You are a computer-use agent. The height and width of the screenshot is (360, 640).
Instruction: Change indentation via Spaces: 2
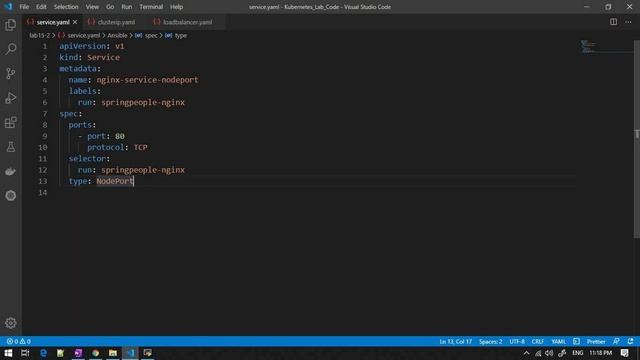[490, 341]
